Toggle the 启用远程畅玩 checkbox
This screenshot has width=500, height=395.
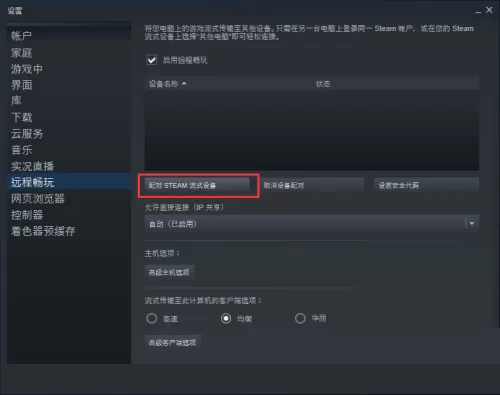[x=152, y=60]
